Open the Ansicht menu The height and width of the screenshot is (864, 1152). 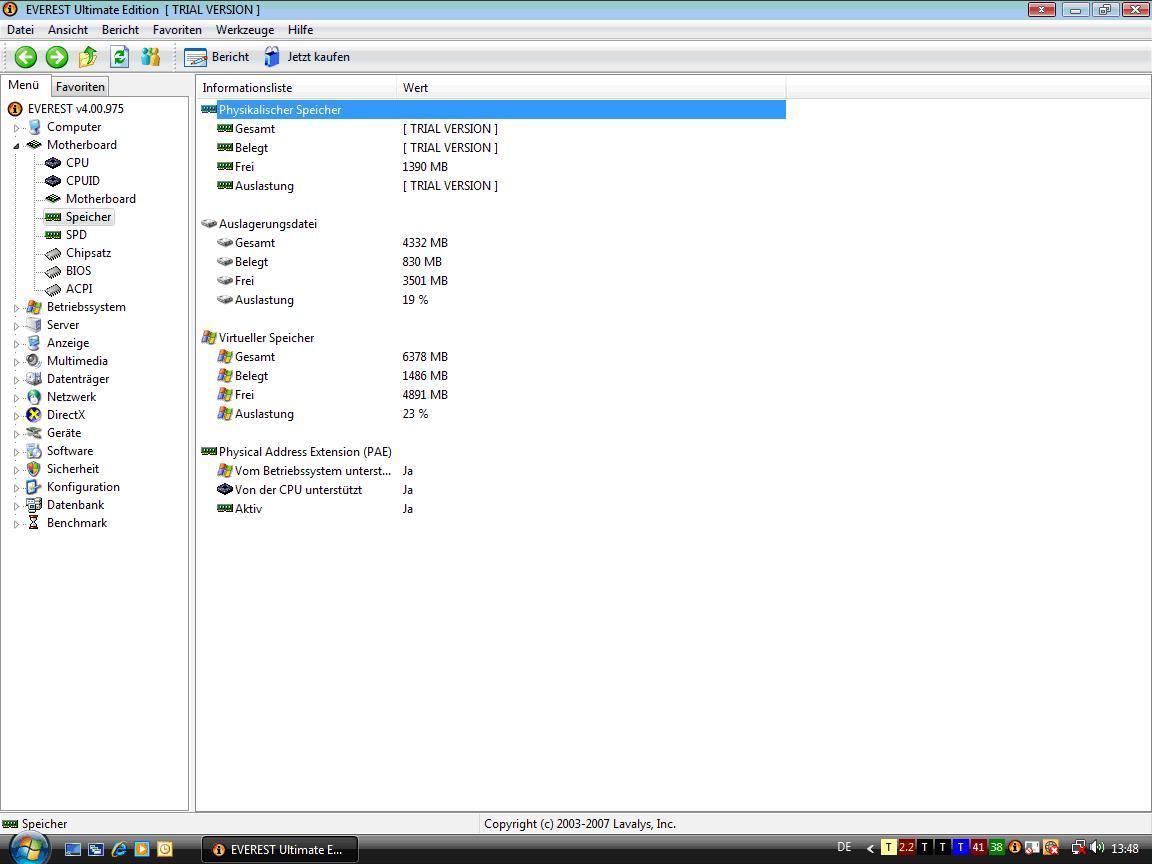coord(68,30)
